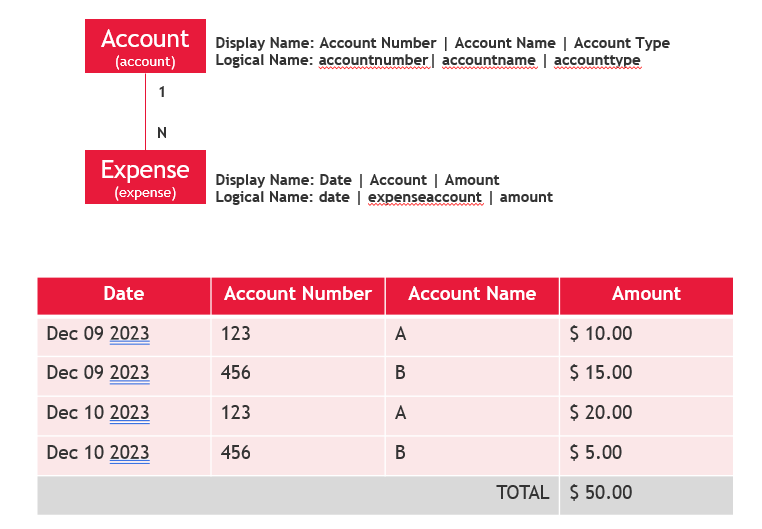The width and height of the screenshot is (762, 529).
Task: Select the red Expense entity box
Action: [145, 178]
